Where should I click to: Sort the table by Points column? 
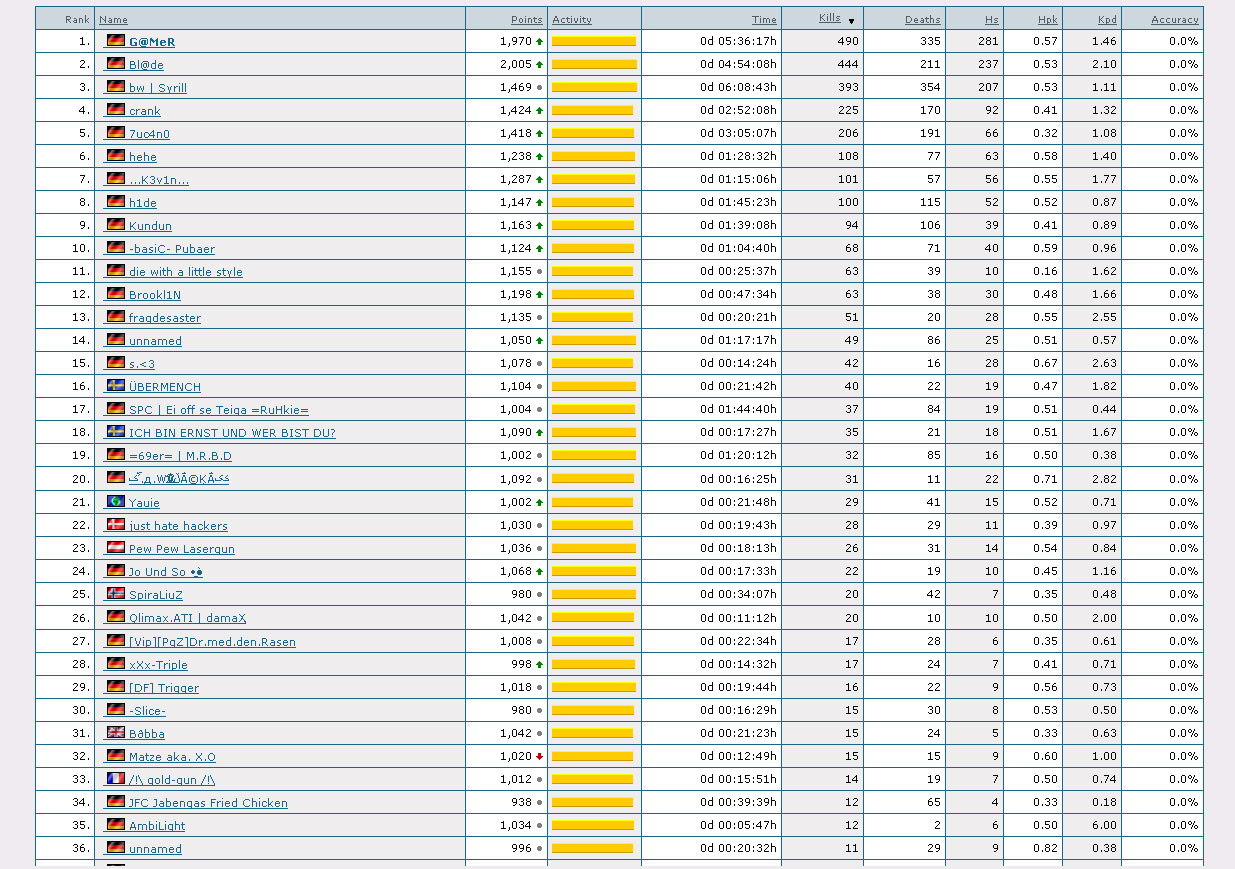[x=526, y=20]
